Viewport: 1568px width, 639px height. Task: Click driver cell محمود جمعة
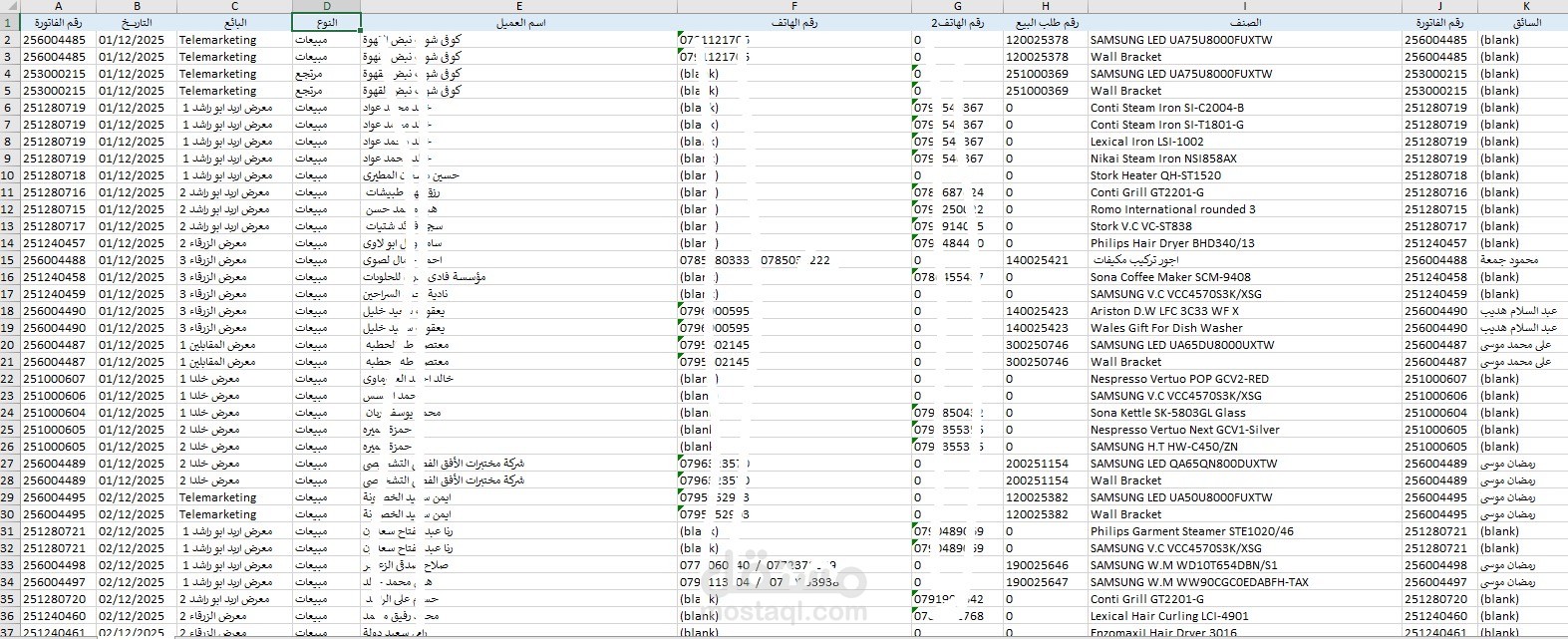click(1522, 260)
